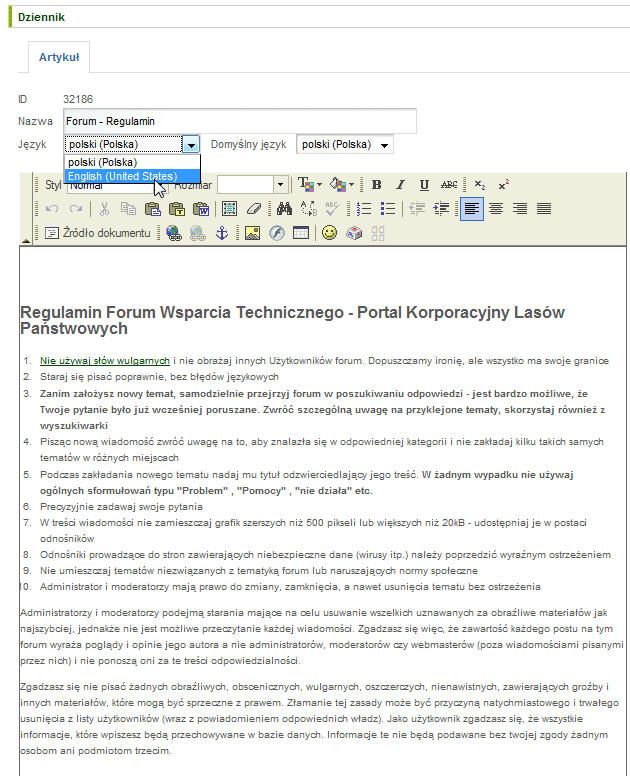630x776 pixels.
Task: Apply superscript formatting
Action: [x=503, y=185]
